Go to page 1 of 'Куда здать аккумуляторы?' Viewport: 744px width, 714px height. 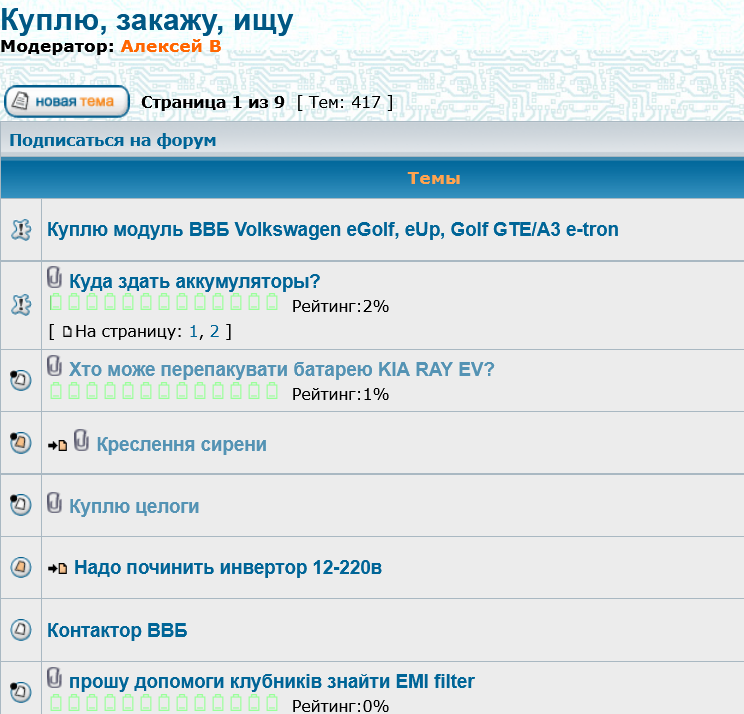point(194,330)
